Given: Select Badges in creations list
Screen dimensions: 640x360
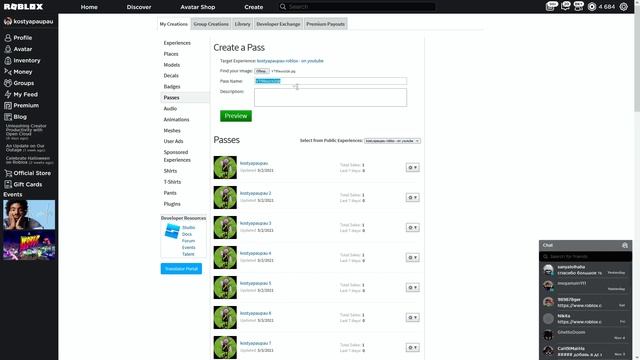Looking at the screenshot, I should point(172,87).
